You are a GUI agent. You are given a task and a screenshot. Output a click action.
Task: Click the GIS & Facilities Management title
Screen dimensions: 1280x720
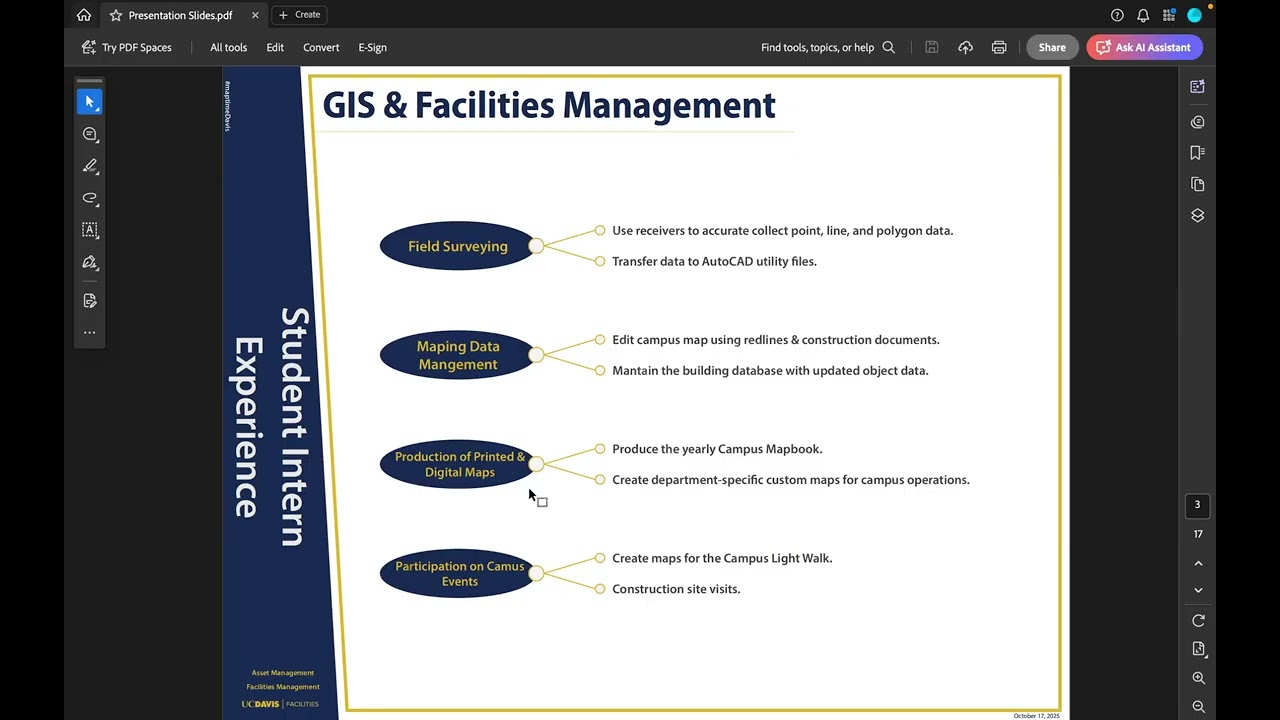(549, 105)
